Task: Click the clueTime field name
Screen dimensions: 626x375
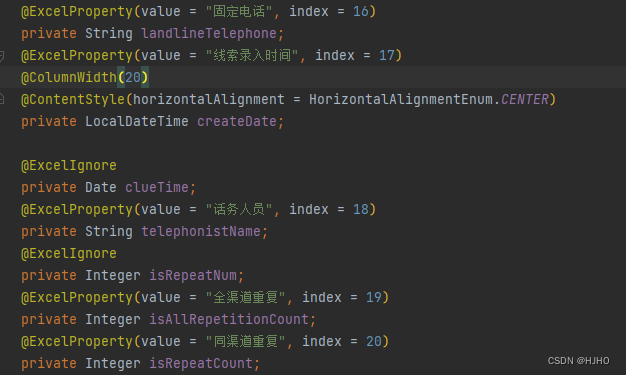Action: pos(156,187)
